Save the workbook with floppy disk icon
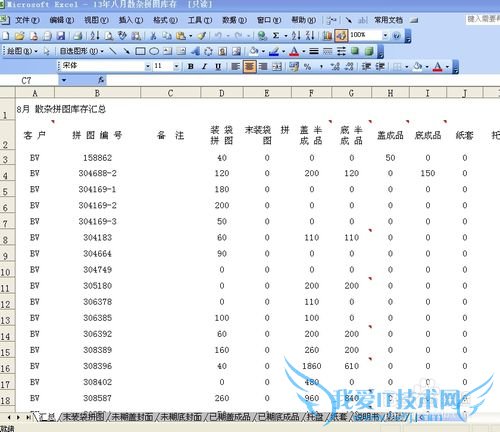This screenshot has width=500, height=432. pos(61,35)
